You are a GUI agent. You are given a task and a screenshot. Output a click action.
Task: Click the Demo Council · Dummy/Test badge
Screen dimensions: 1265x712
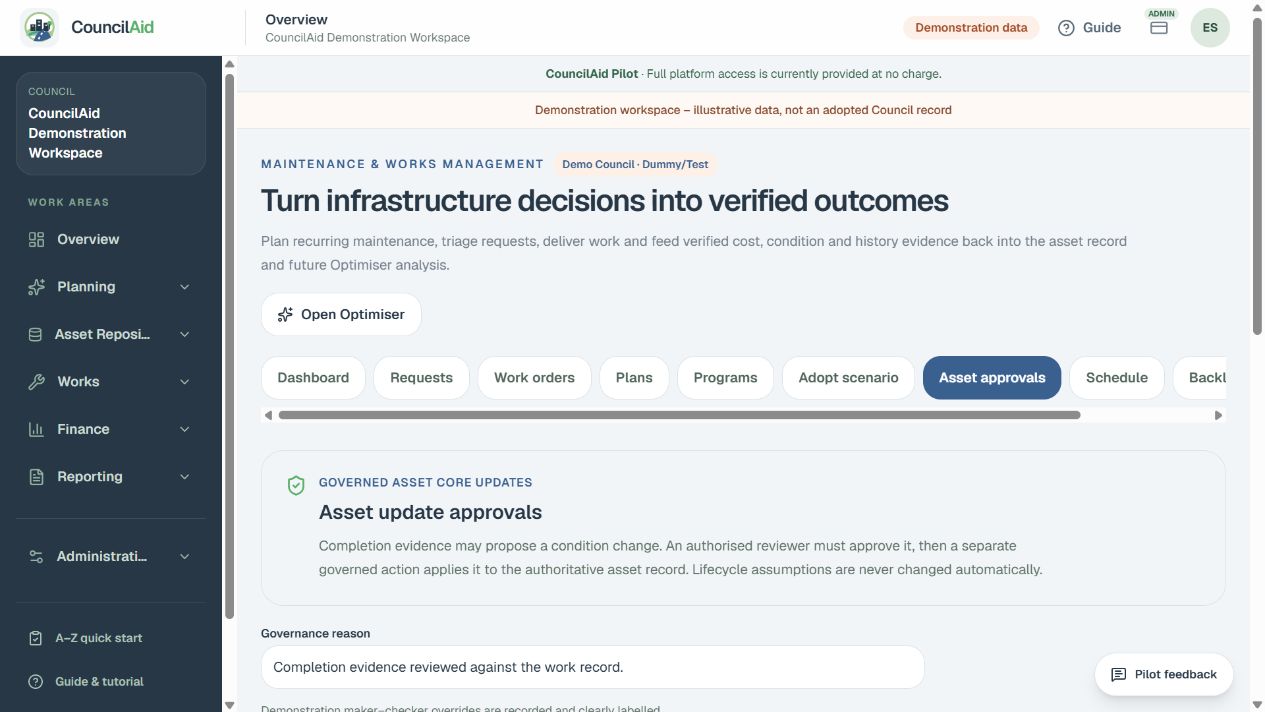pyautogui.click(x=635, y=164)
